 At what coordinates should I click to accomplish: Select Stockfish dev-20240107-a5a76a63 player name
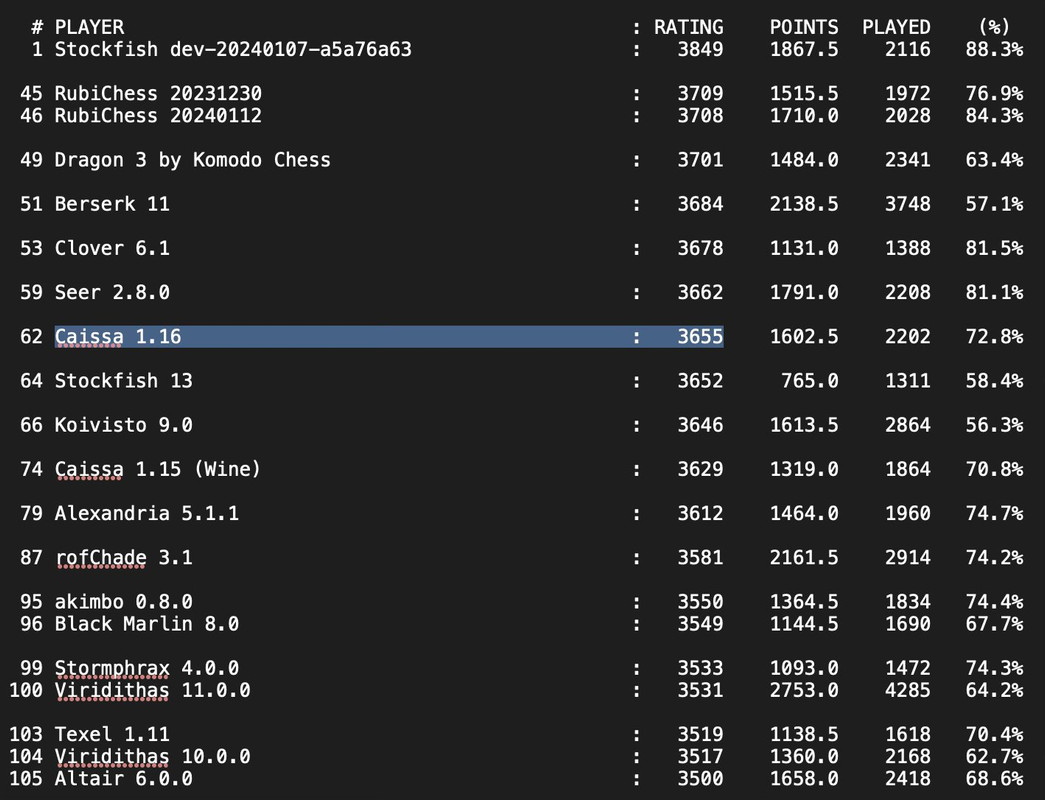pos(233,49)
